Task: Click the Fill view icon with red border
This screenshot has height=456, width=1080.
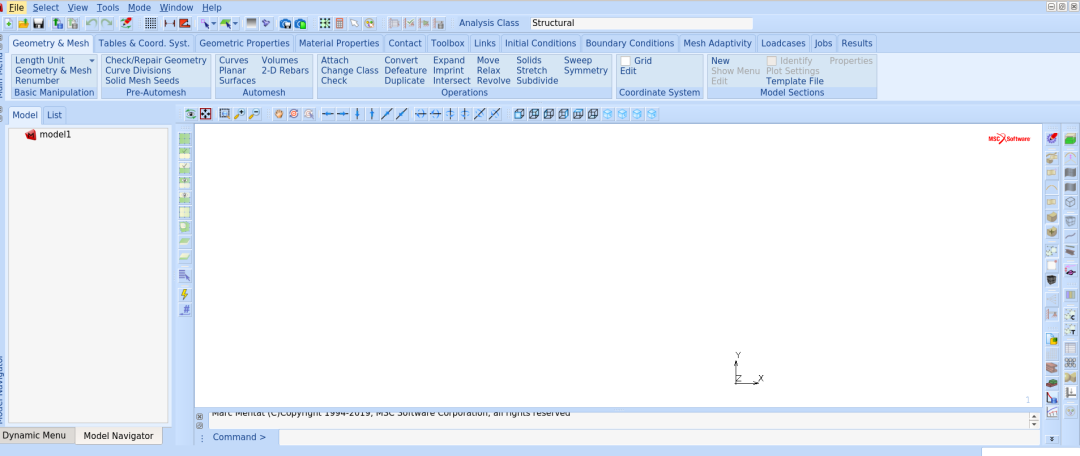Action: 205,114
